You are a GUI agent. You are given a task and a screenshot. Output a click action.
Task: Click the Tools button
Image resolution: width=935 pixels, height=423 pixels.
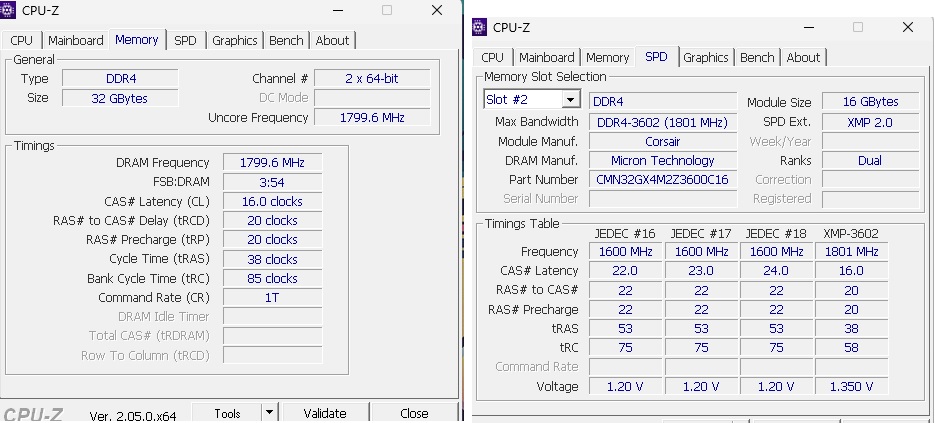pos(227,413)
